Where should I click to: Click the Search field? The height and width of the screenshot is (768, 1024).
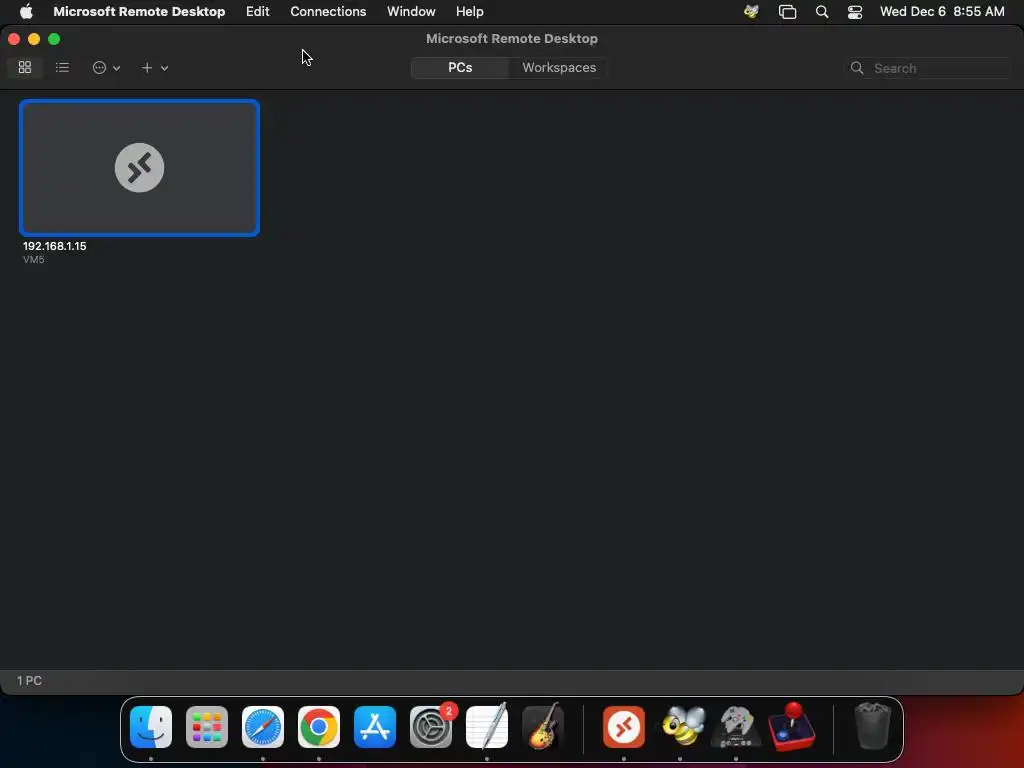[x=927, y=68]
